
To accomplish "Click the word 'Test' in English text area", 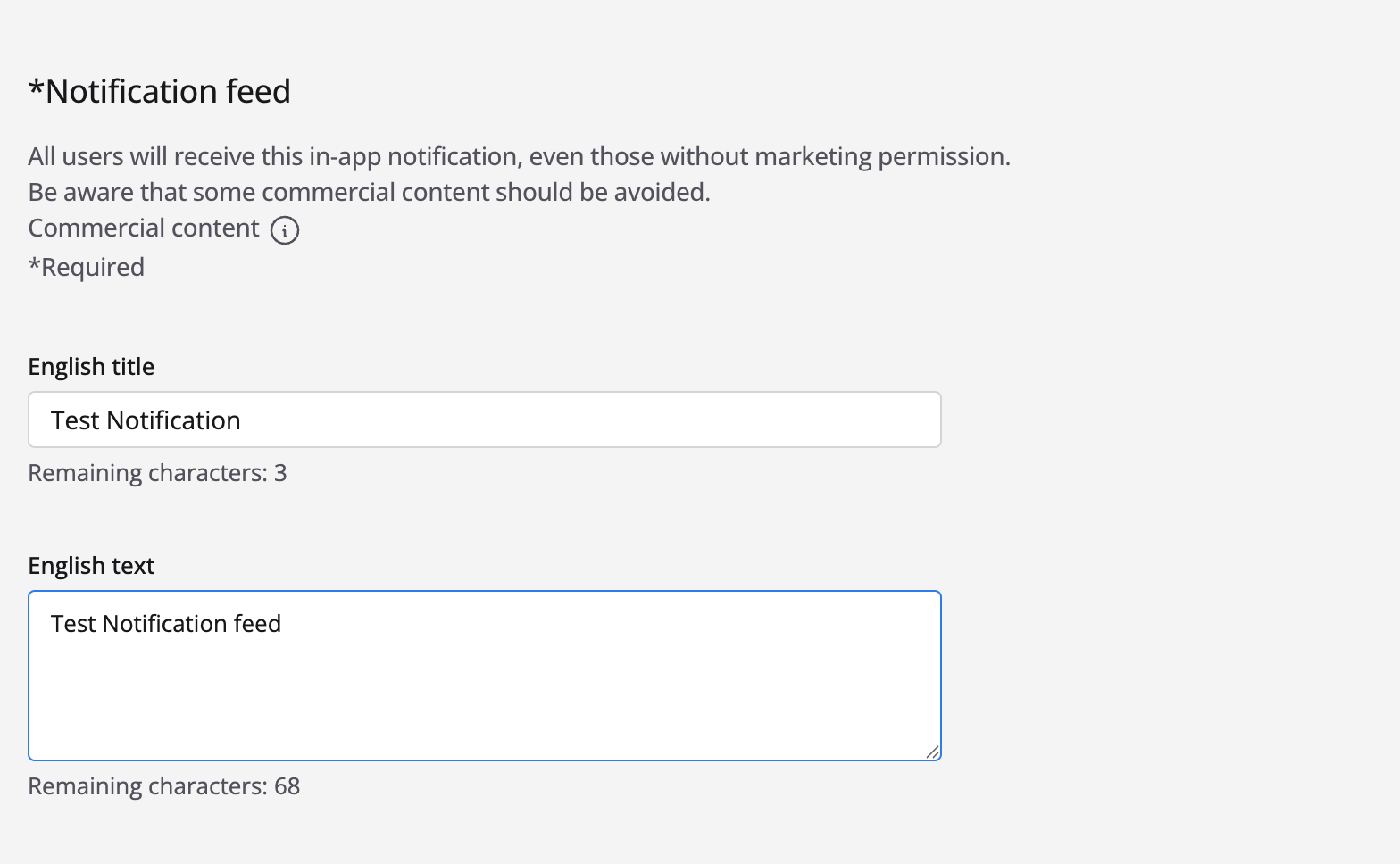I will pyautogui.click(x=72, y=624).
